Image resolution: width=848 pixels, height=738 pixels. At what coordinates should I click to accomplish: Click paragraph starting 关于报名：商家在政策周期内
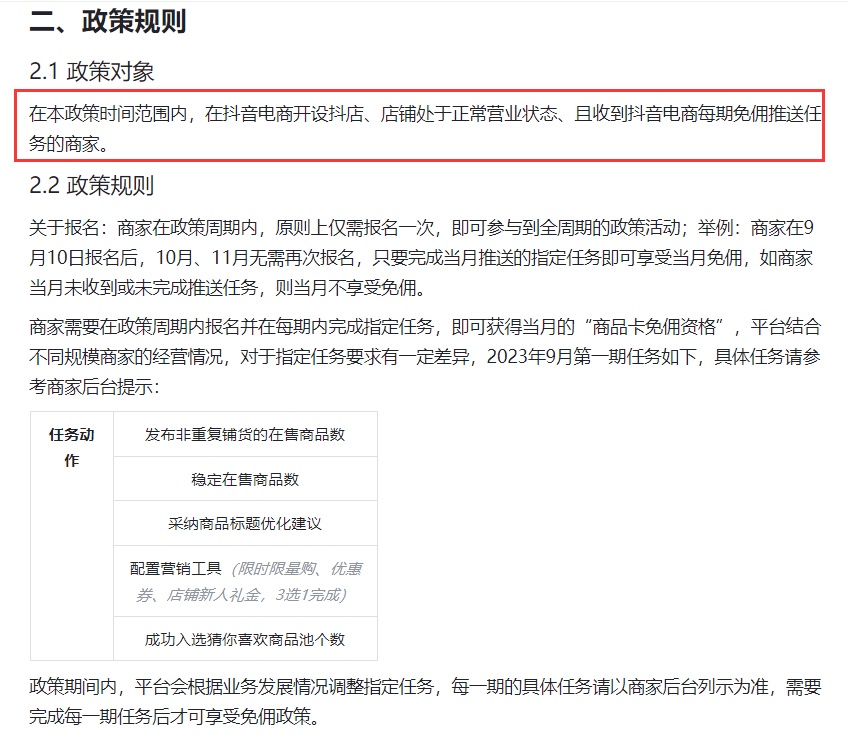pos(421,257)
